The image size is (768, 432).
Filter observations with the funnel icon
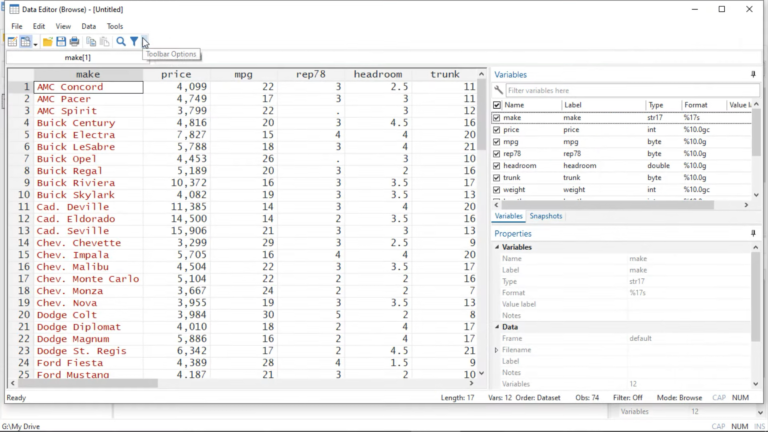coord(134,42)
